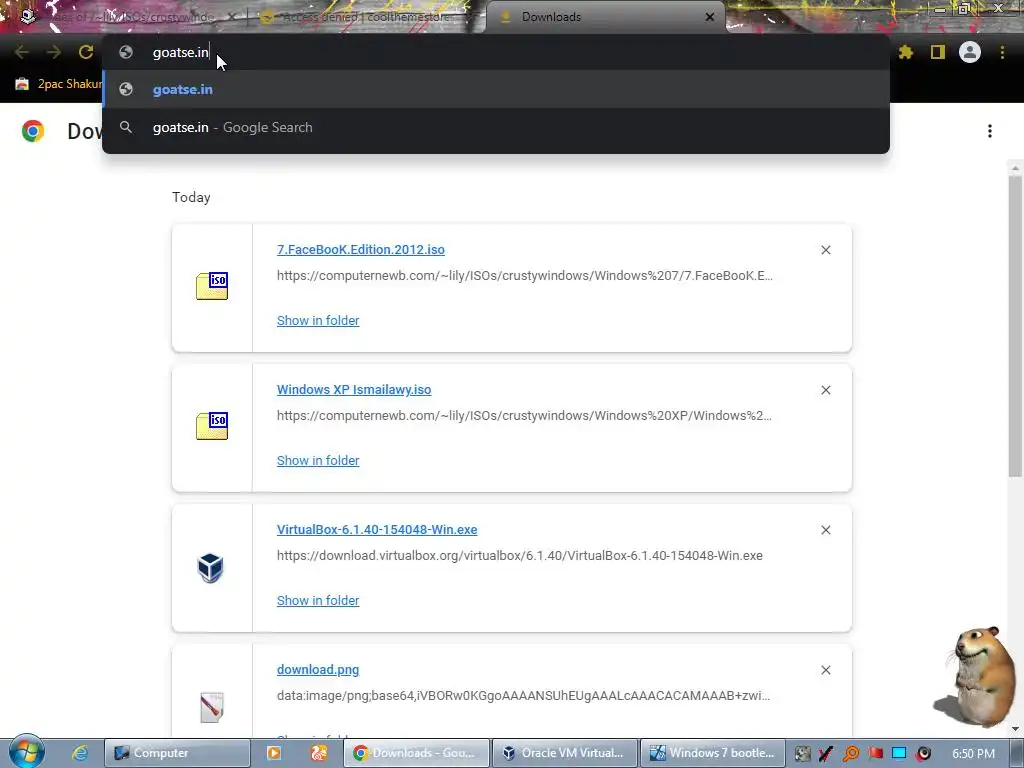
Task: Click the blue monitor tray icon
Action: coord(899,753)
